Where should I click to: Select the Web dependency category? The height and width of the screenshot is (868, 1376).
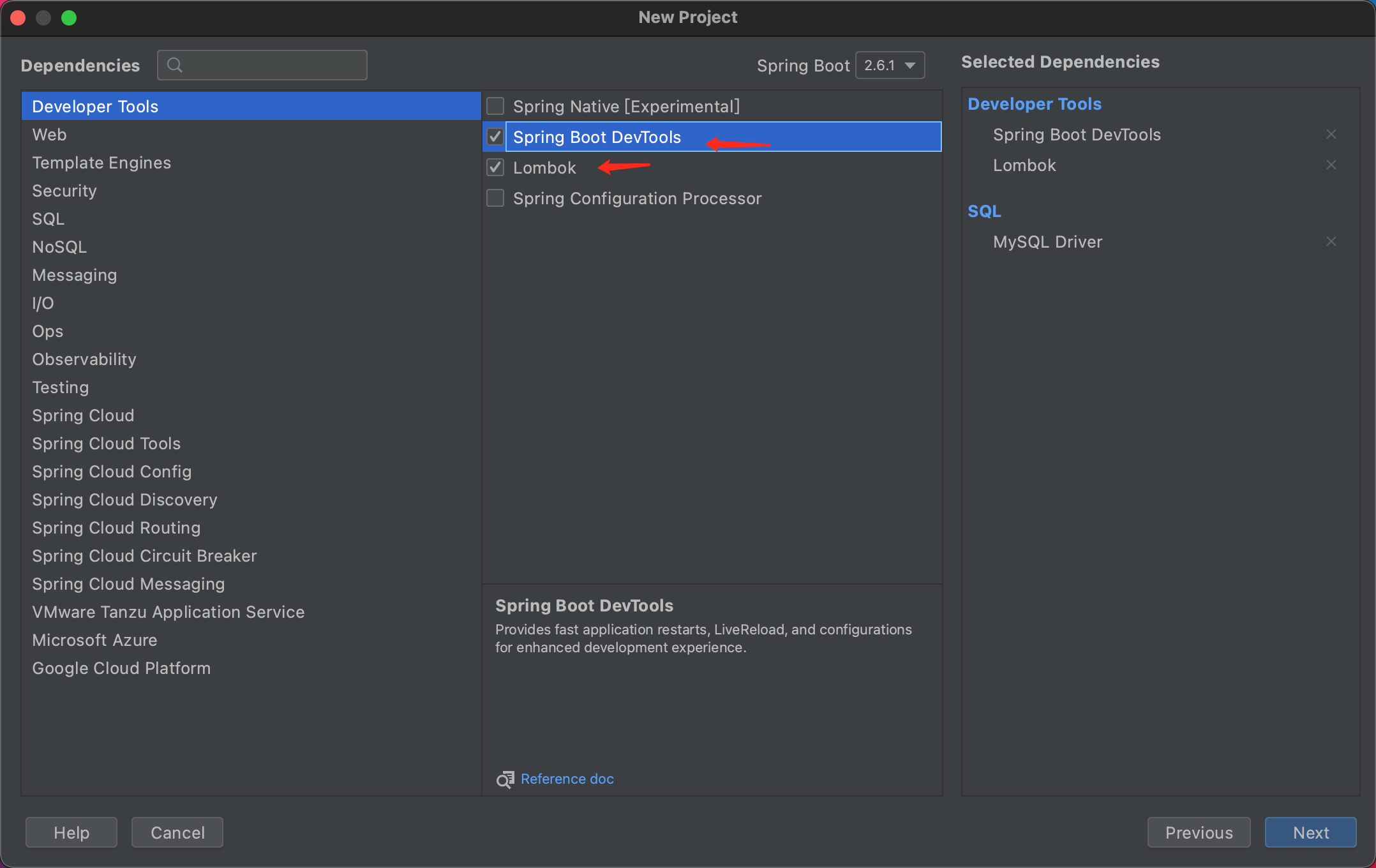(x=50, y=135)
